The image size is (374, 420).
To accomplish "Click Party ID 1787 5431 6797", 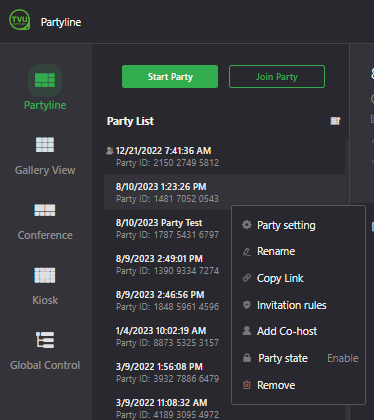I will 167,235.
